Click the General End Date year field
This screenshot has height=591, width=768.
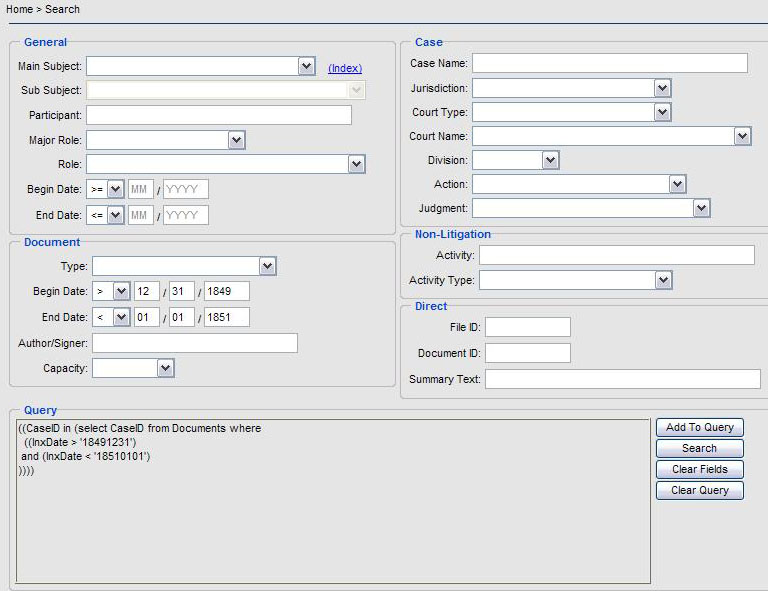click(x=186, y=215)
